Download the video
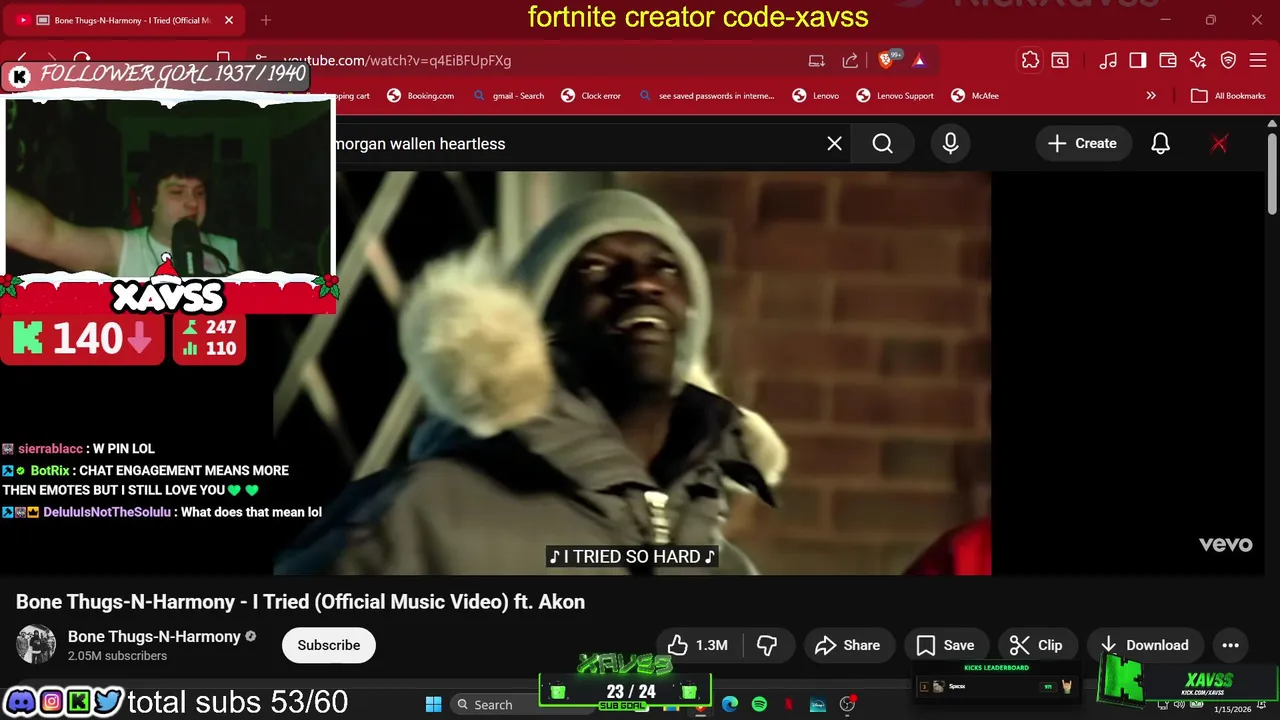 [1145, 645]
